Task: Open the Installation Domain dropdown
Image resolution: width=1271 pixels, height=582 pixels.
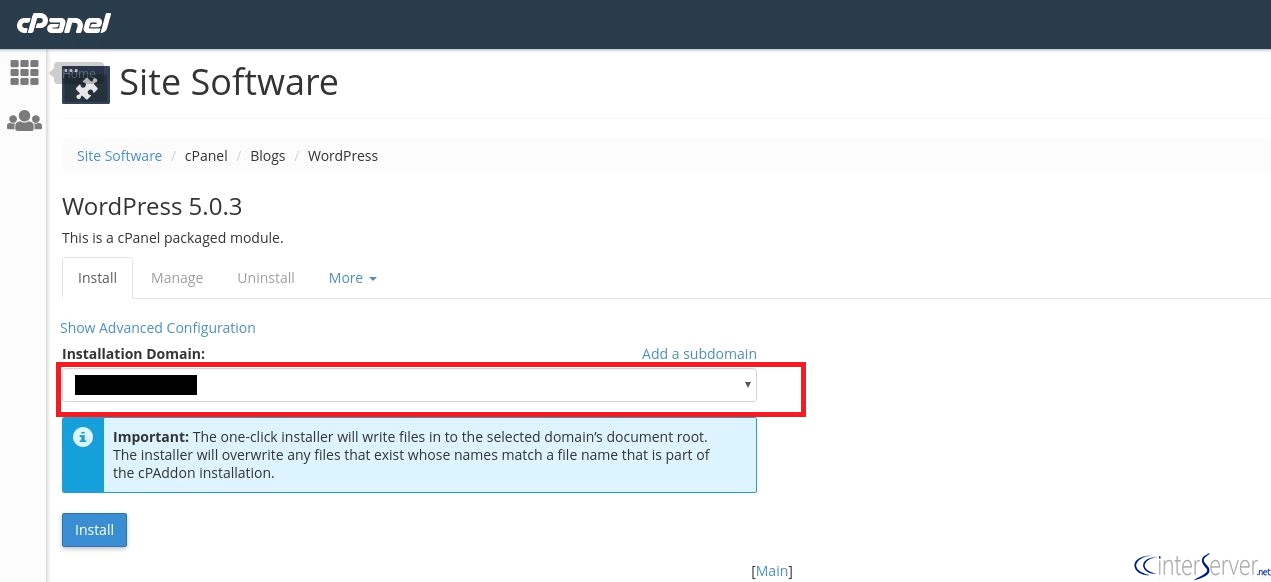Action: coord(409,385)
